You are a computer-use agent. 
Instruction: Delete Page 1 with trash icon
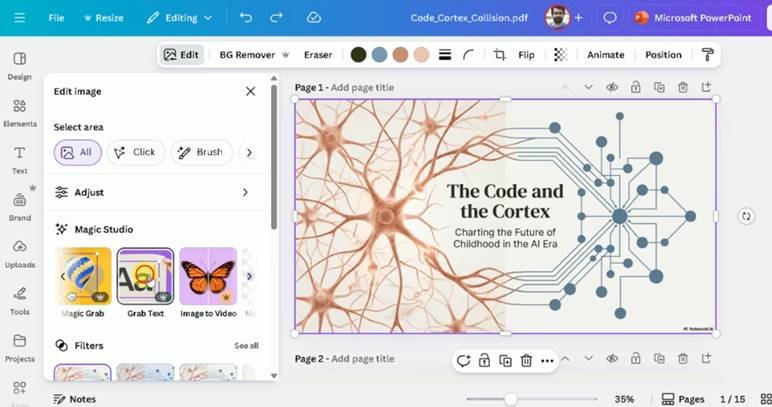coord(684,88)
